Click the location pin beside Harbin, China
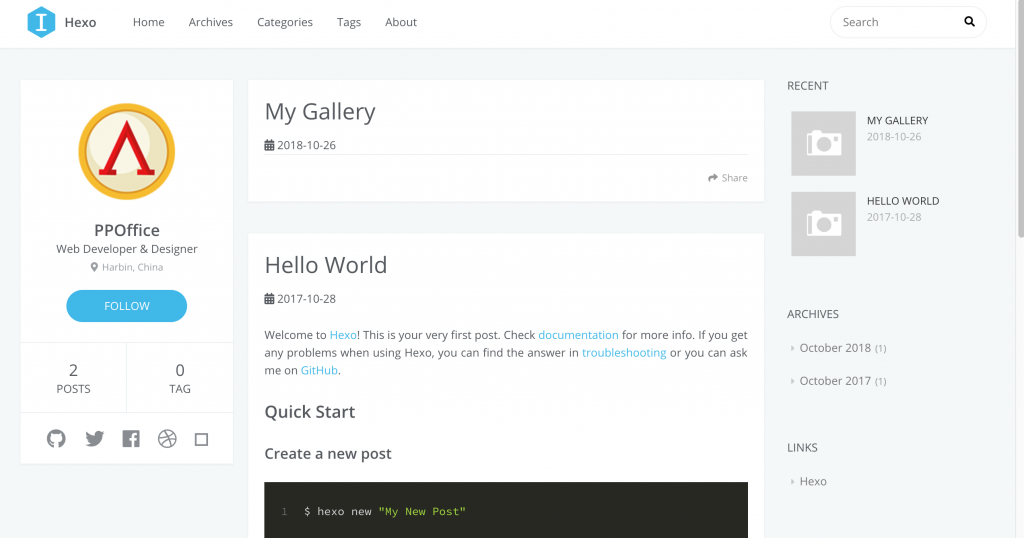 tap(94, 267)
